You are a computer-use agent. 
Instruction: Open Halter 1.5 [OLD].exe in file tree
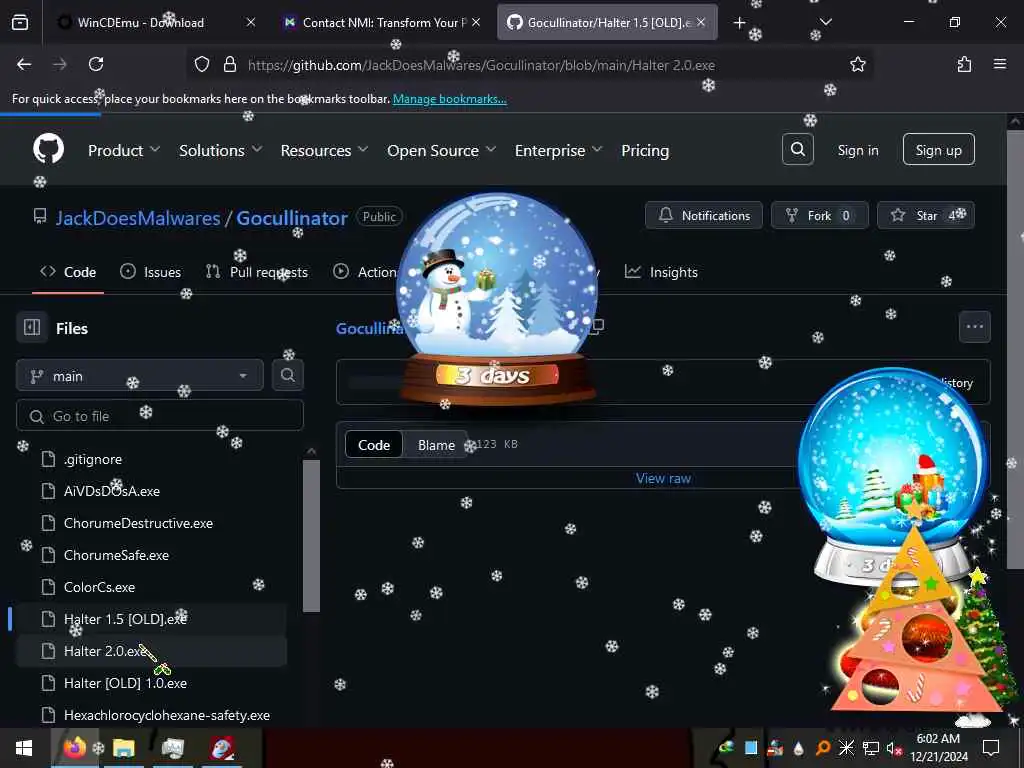tap(125, 619)
